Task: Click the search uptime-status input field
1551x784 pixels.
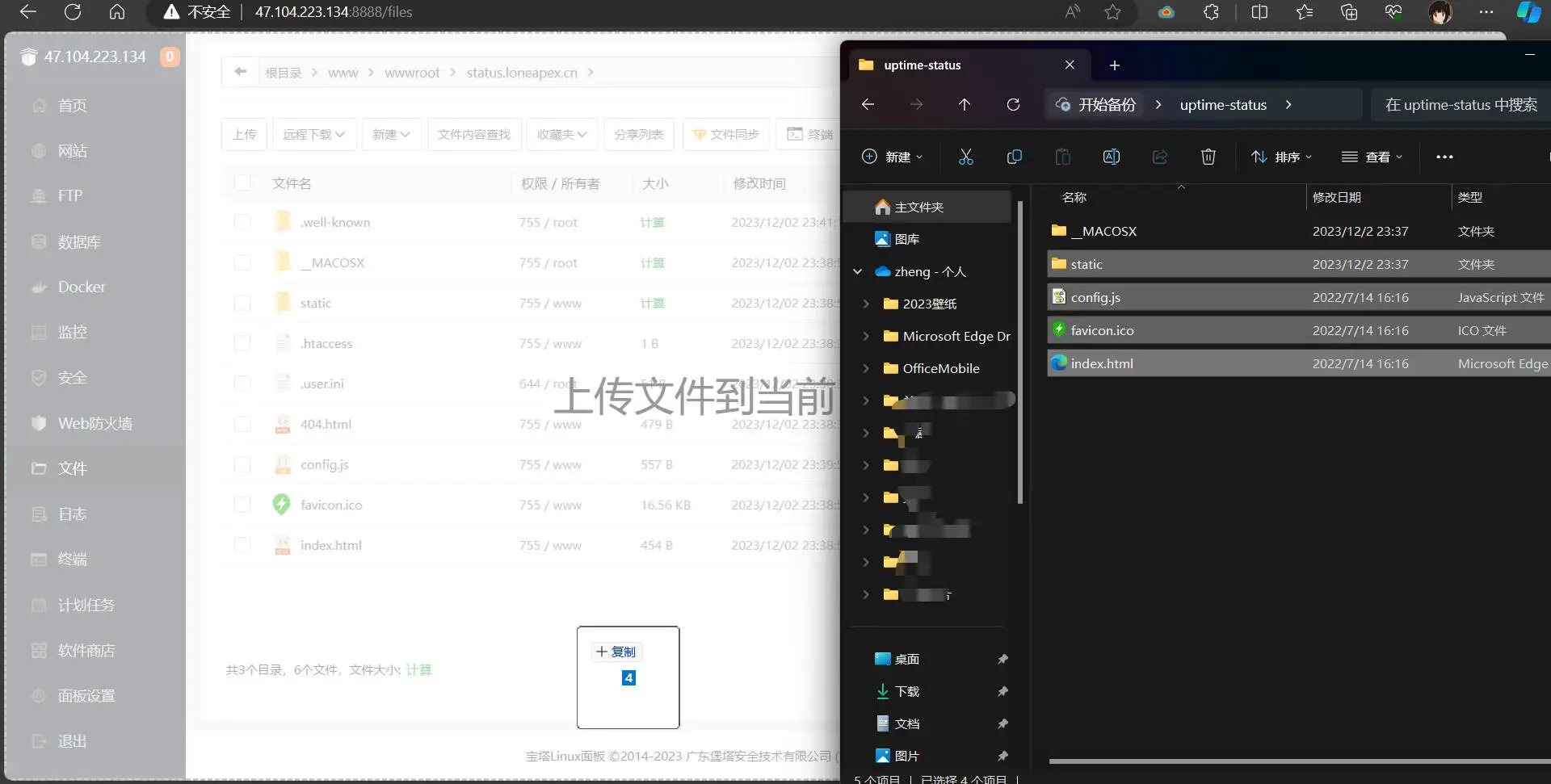Action: tap(1461, 104)
